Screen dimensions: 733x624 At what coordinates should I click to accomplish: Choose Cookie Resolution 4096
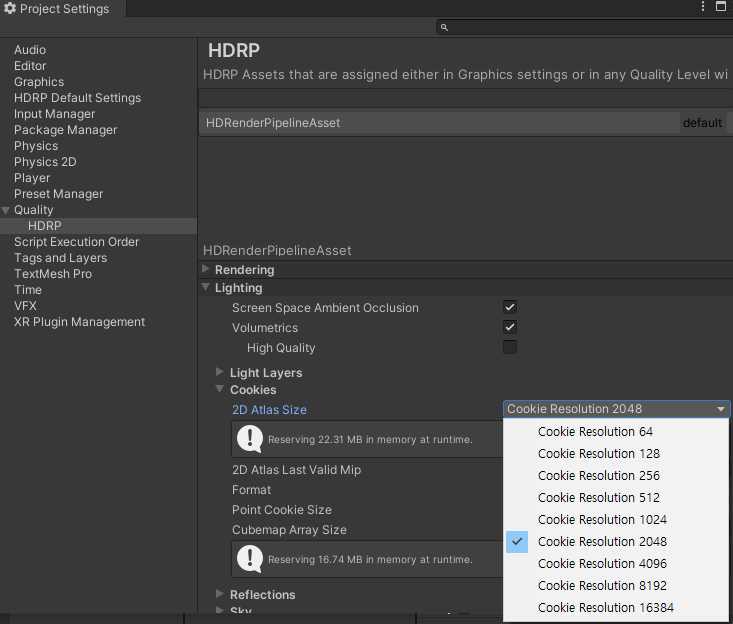(x=616, y=563)
